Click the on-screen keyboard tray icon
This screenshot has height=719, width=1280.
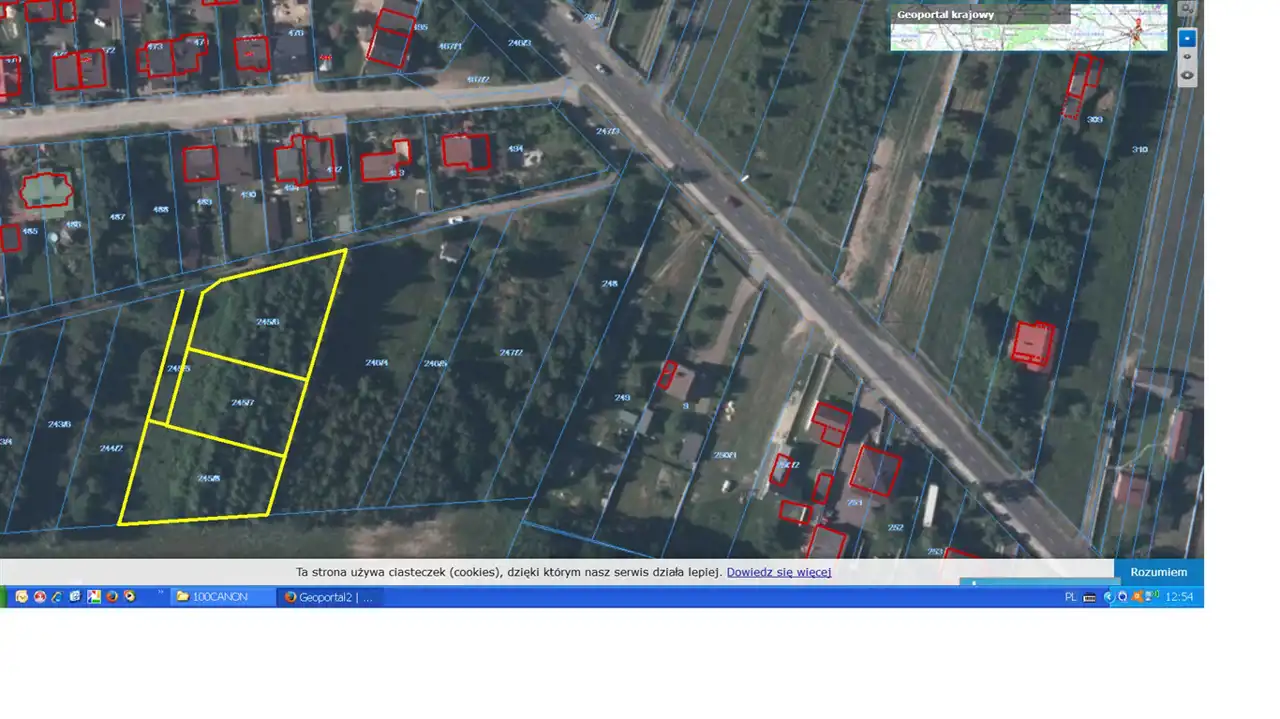click(x=1090, y=597)
